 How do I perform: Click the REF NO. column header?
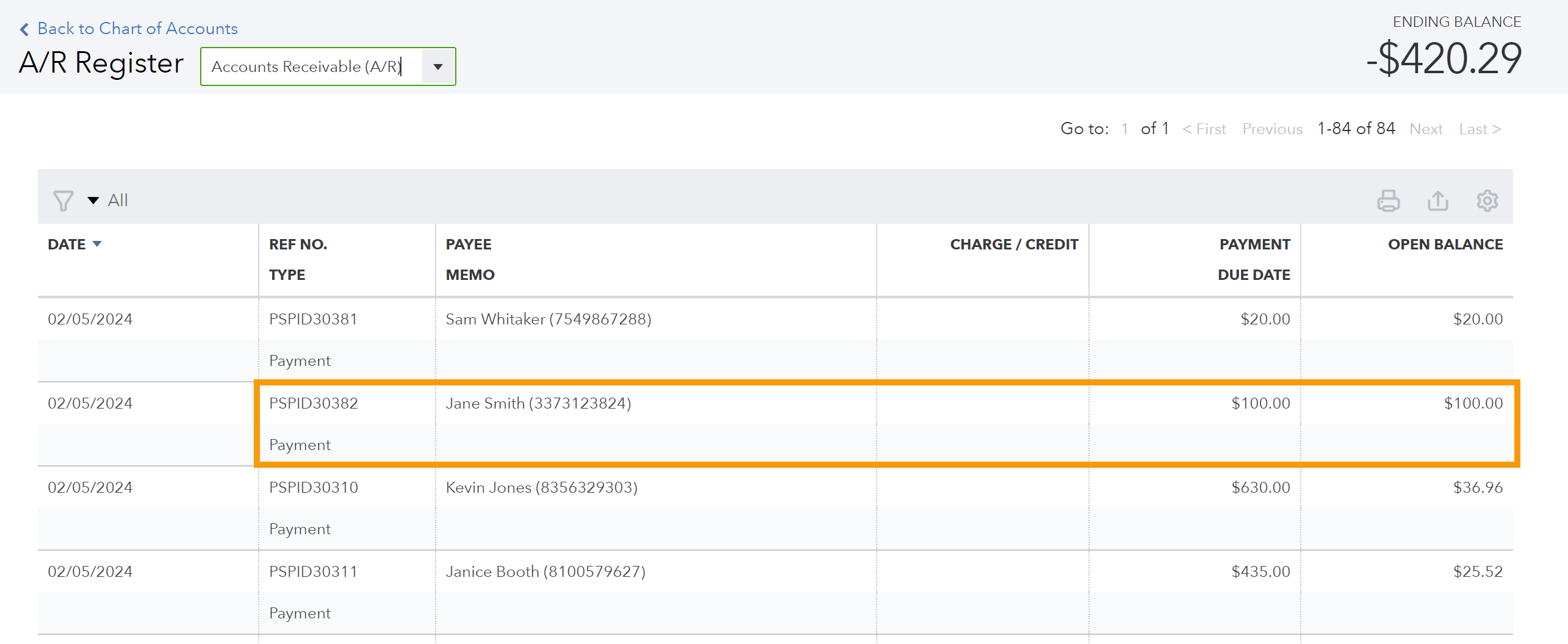tap(298, 245)
